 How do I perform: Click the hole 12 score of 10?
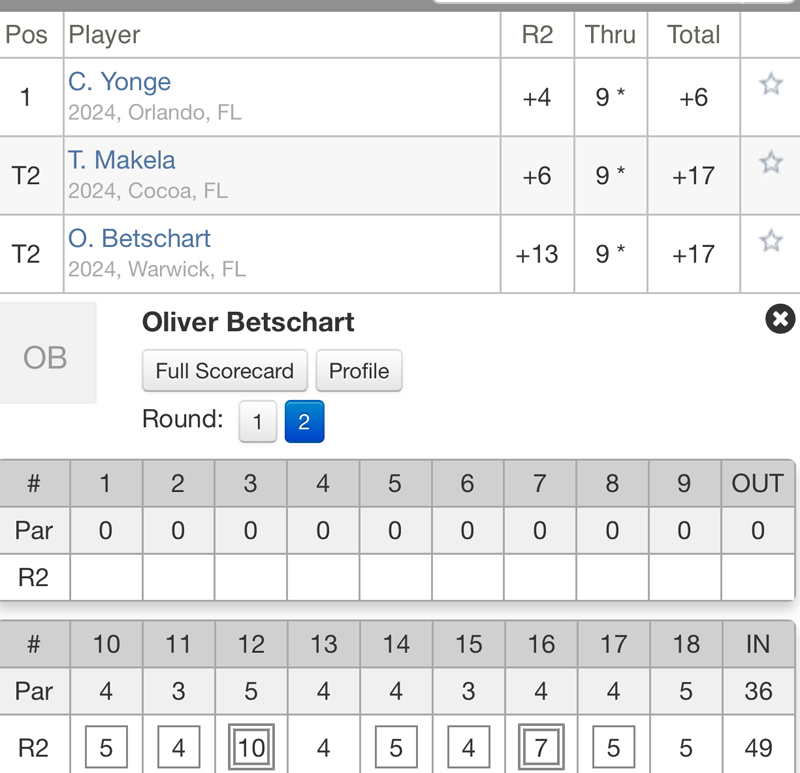(x=251, y=747)
